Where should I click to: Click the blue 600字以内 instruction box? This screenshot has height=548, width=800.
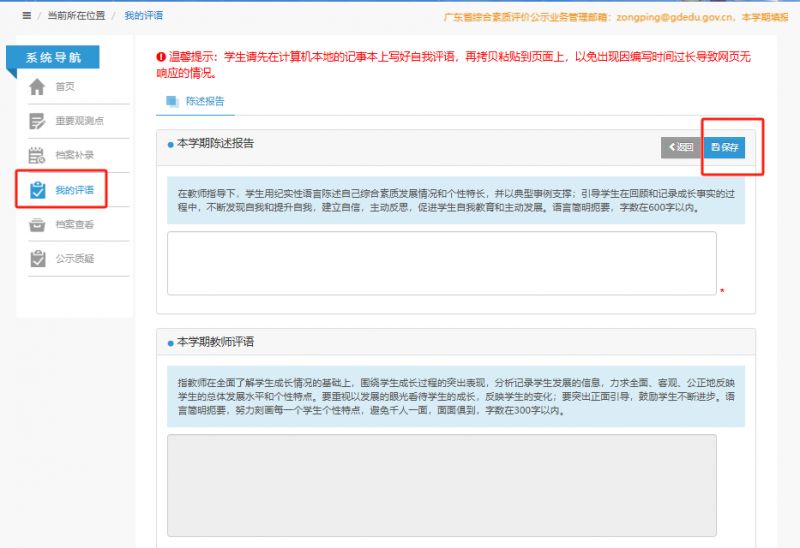(456, 201)
